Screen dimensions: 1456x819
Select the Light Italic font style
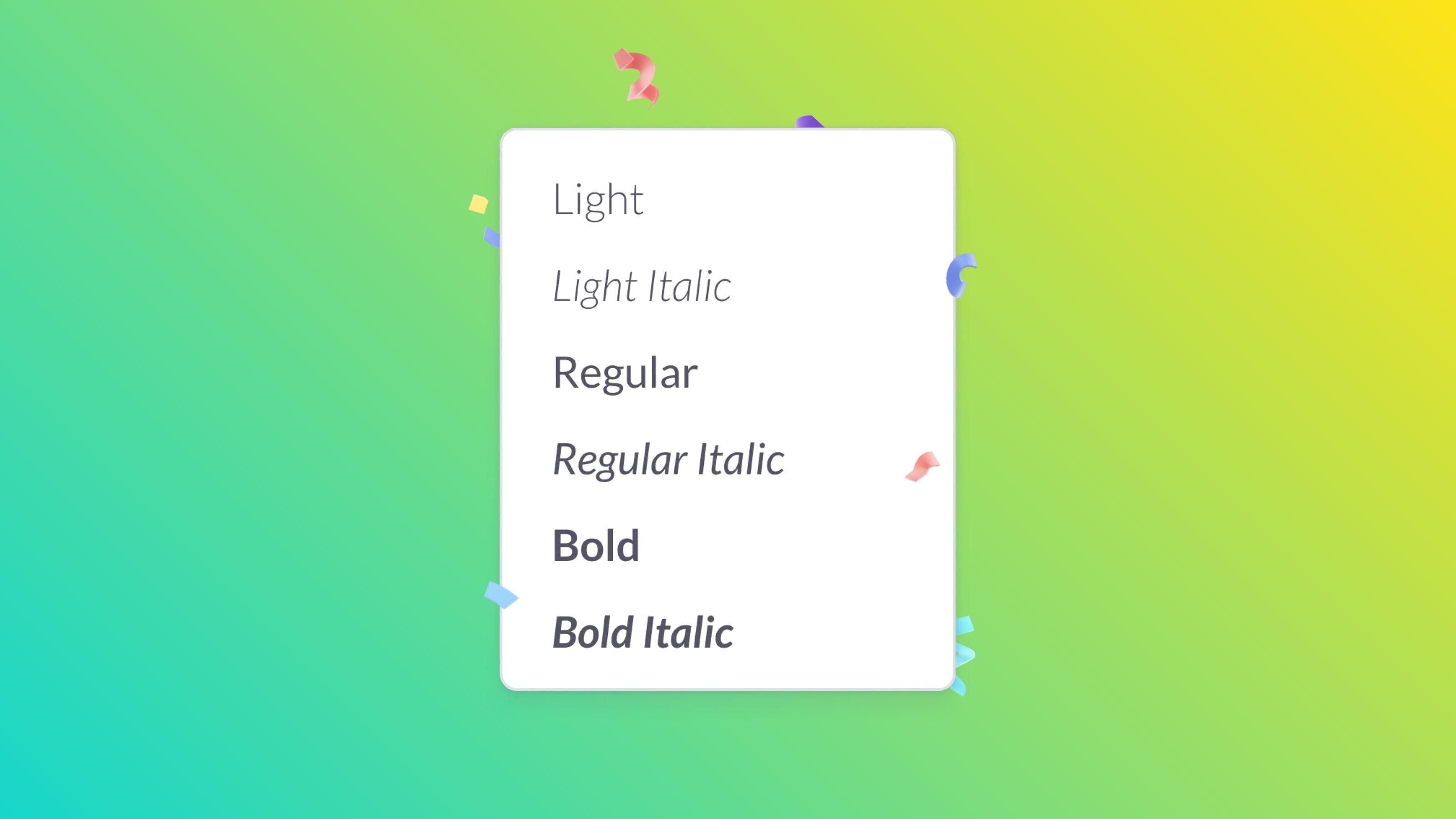tap(641, 284)
